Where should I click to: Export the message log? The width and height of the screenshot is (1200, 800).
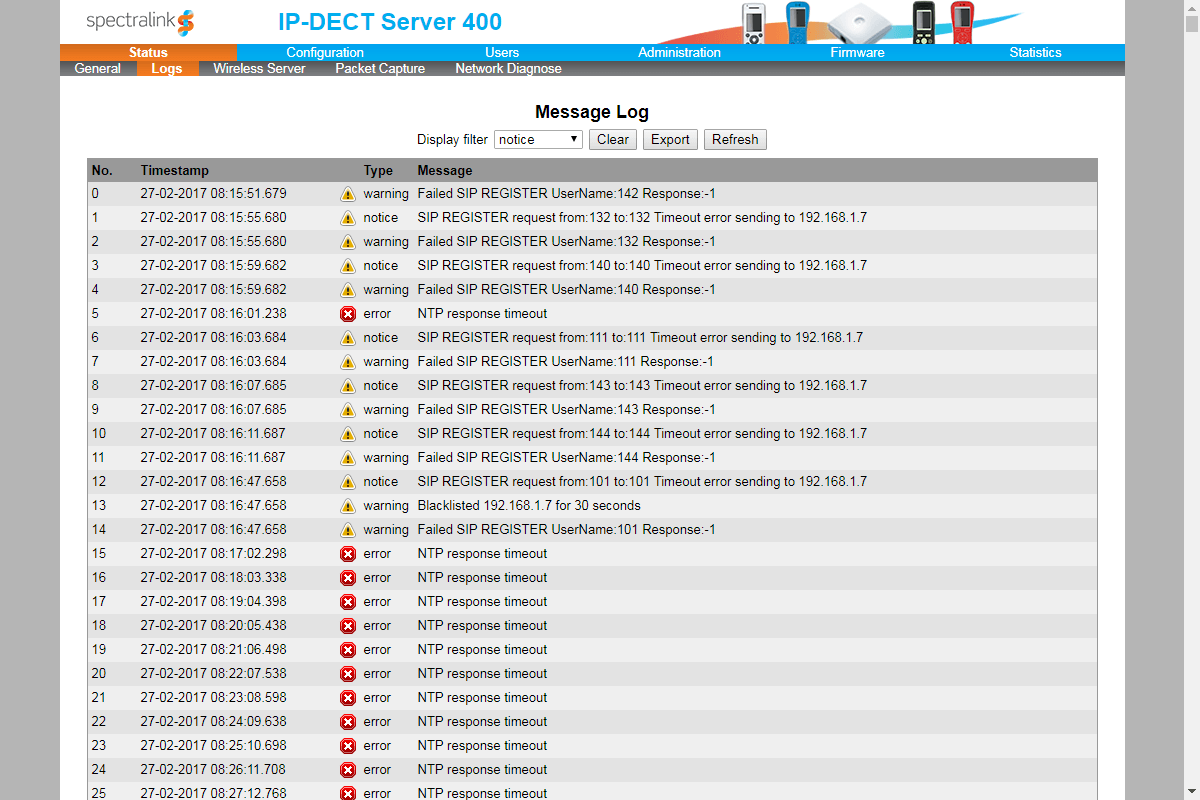(x=670, y=140)
